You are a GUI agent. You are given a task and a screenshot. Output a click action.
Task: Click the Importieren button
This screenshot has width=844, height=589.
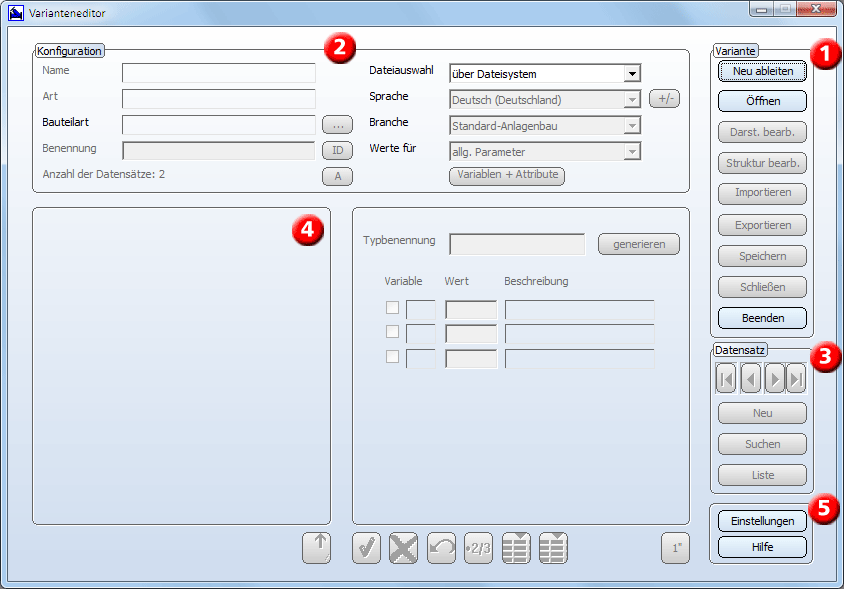[x=763, y=193]
